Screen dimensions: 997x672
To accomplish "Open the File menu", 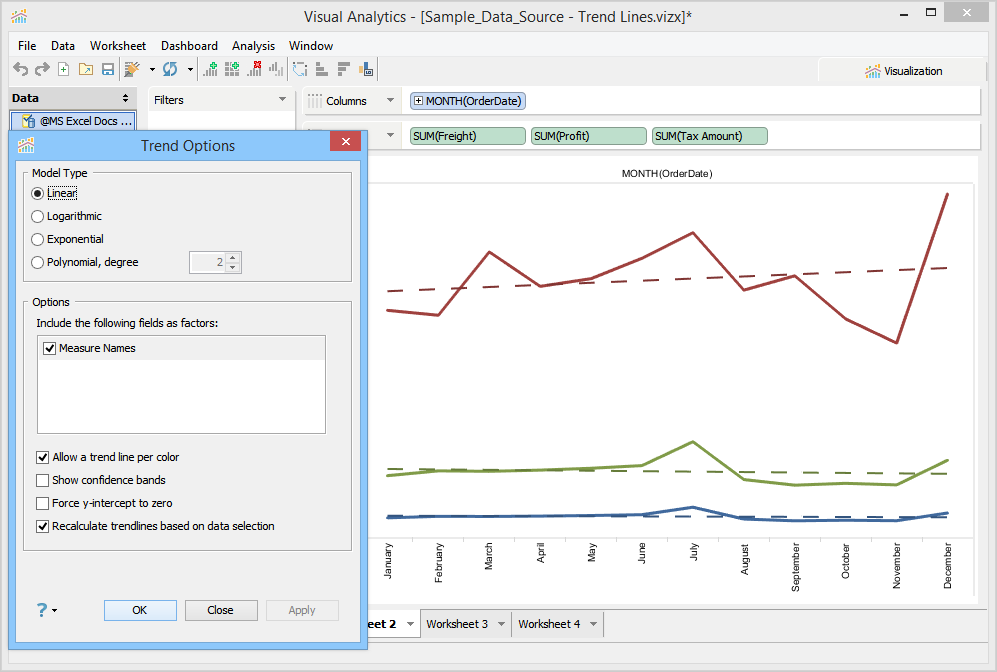I will [27, 46].
